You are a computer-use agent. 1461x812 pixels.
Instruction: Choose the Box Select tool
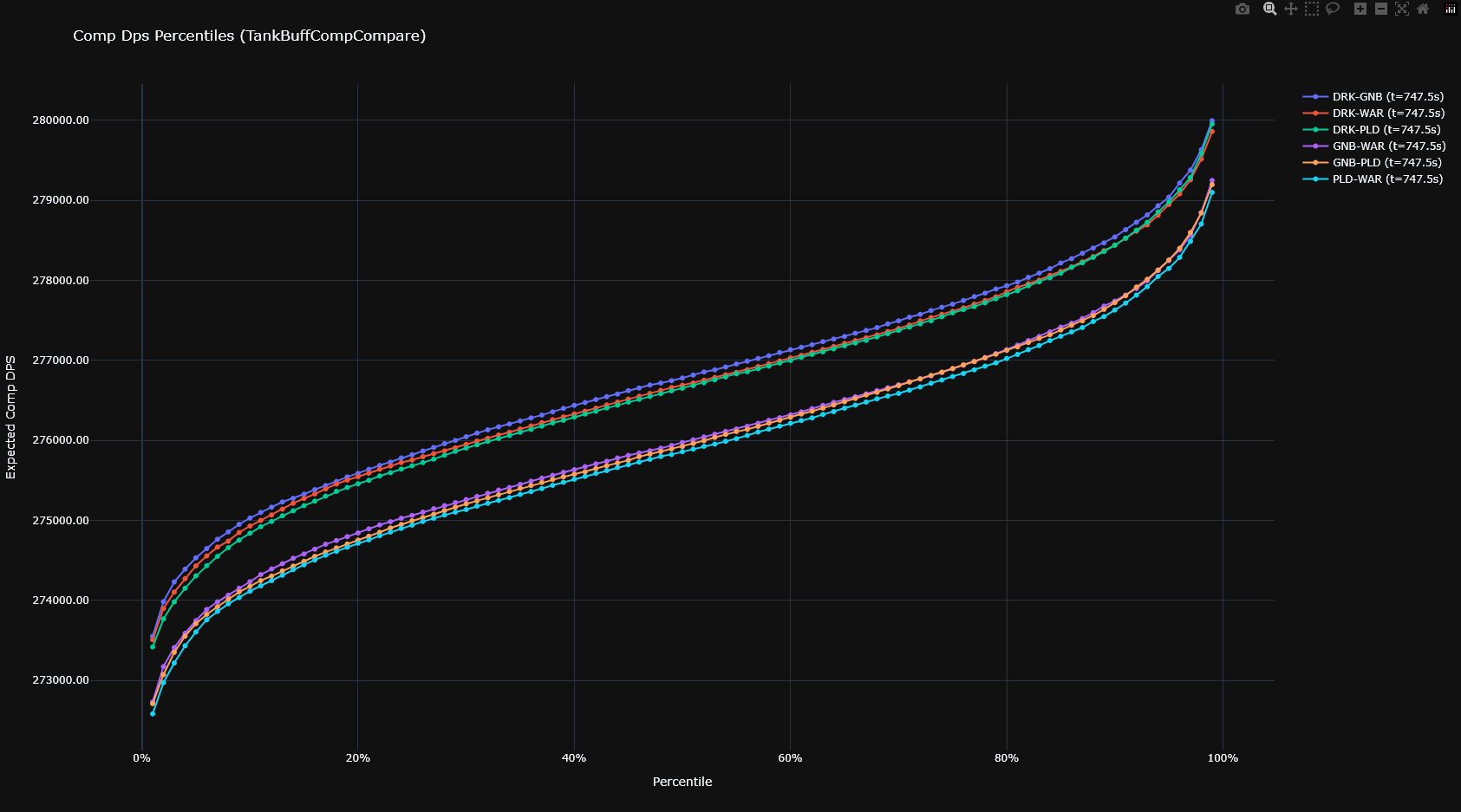[1312, 9]
